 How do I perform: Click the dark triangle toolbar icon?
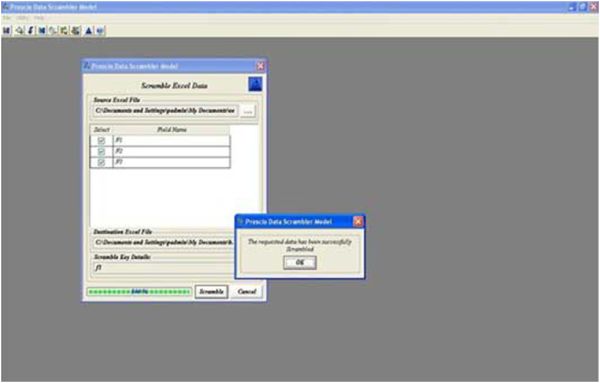tap(88, 31)
